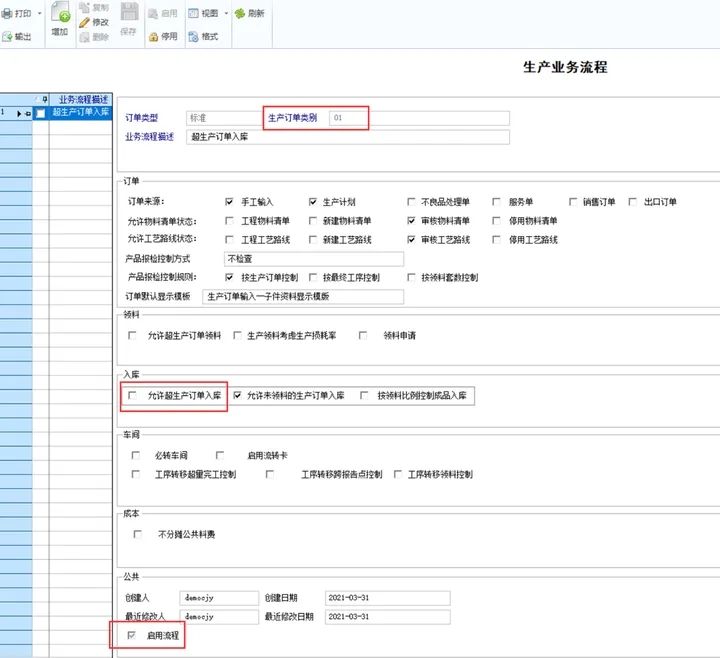Image resolution: width=720 pixels, height=658 pixels.
Task: Expand the 视图 dropdown arrow
Action: [225, 14]
